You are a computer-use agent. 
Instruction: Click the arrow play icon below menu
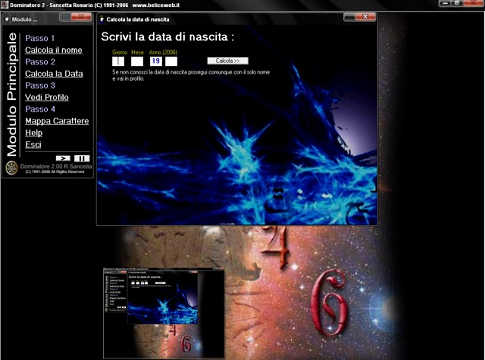[x=63, y=158]
